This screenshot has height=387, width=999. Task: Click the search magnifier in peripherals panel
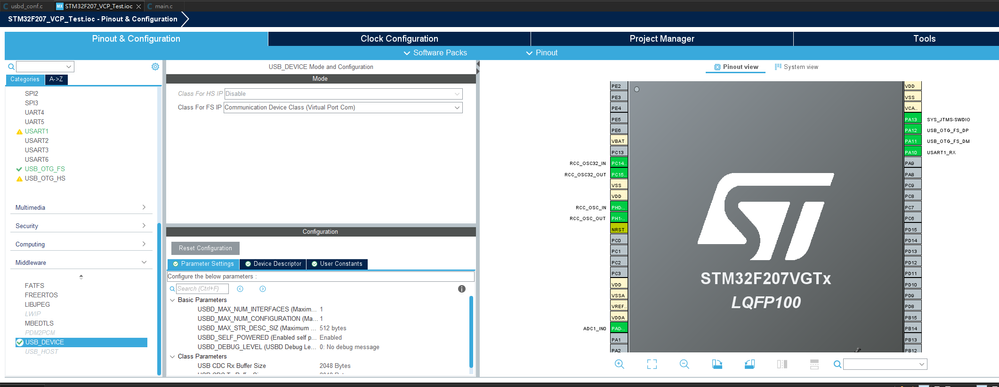coord(11,66)
